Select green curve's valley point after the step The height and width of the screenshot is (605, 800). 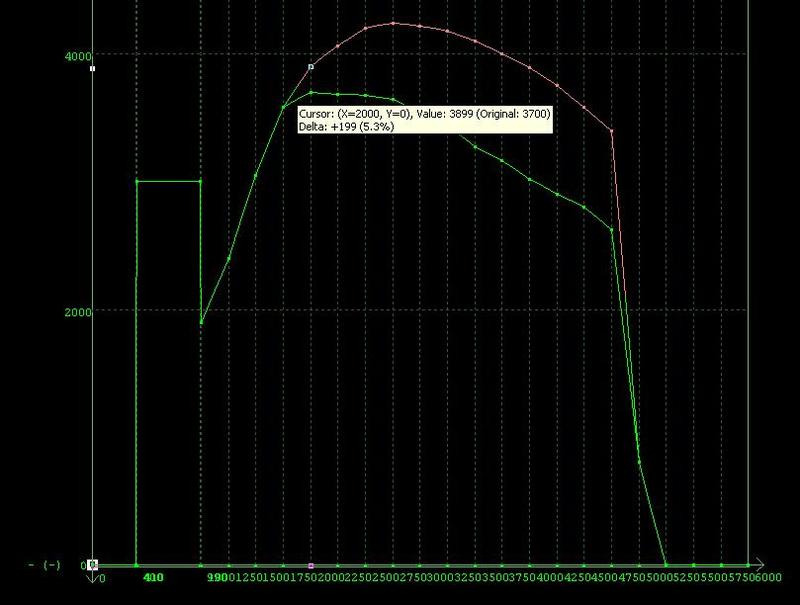(x=202, y=323)
